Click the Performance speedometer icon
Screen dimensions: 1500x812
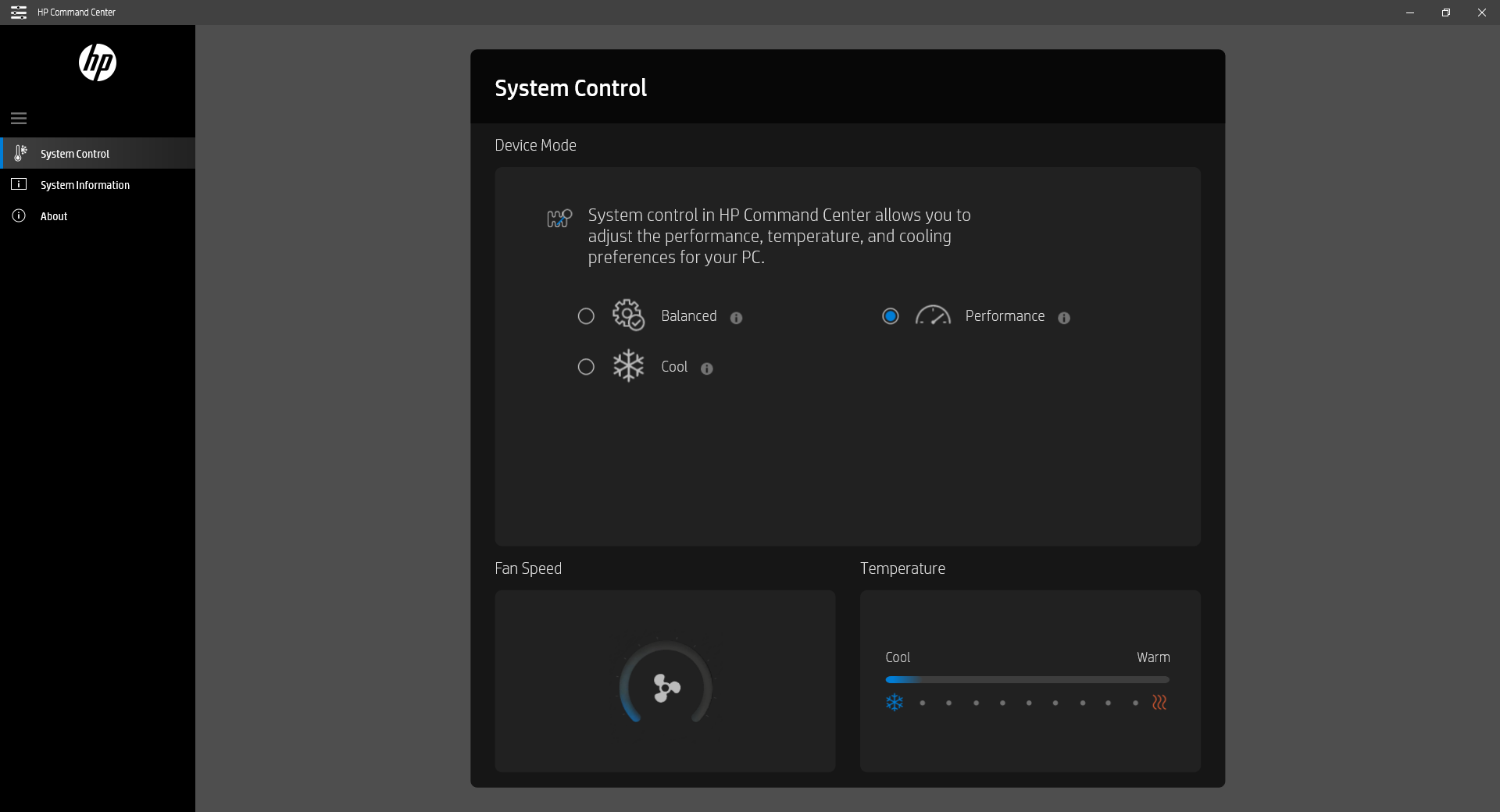(933, 315)
